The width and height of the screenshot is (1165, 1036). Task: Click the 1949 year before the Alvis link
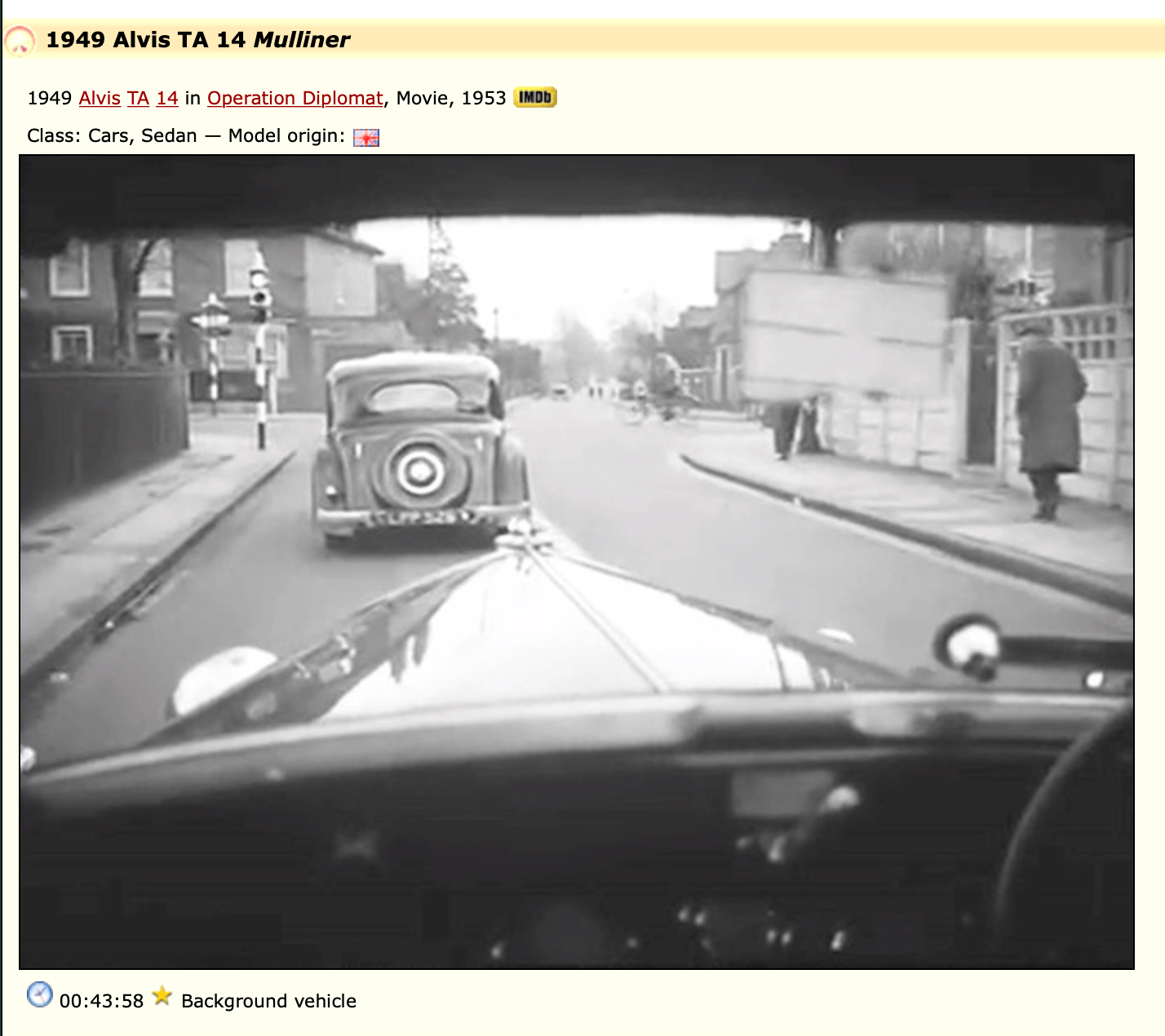click(50, 99)
